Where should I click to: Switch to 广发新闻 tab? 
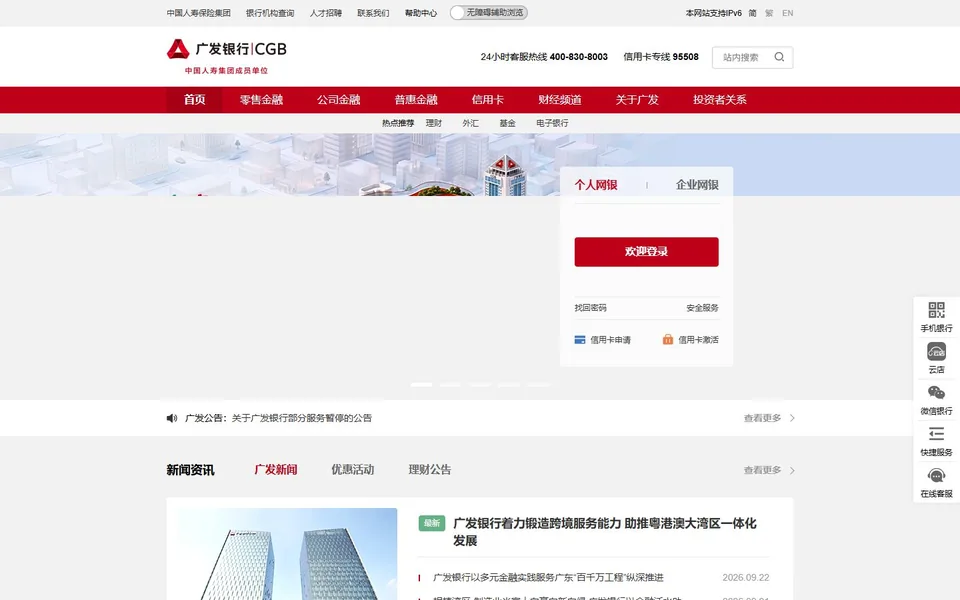pos(276,470)
